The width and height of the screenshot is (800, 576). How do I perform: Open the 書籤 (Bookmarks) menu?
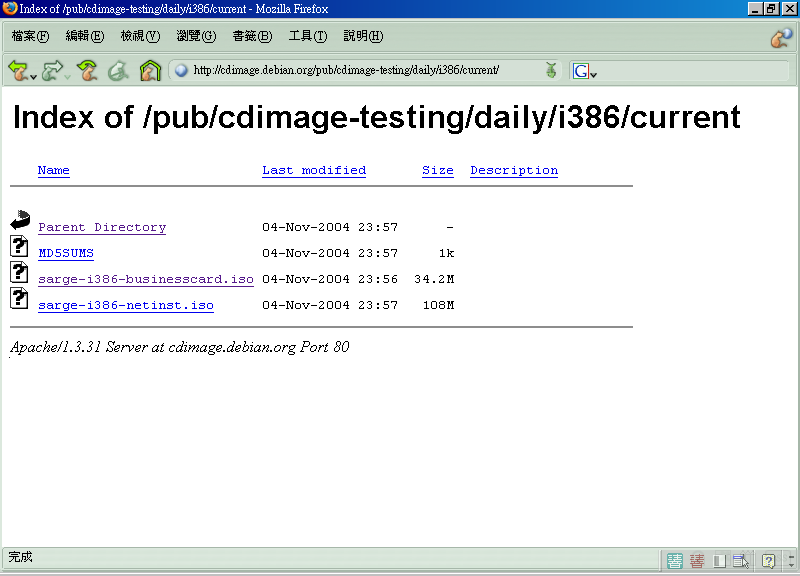pos(251,36)
